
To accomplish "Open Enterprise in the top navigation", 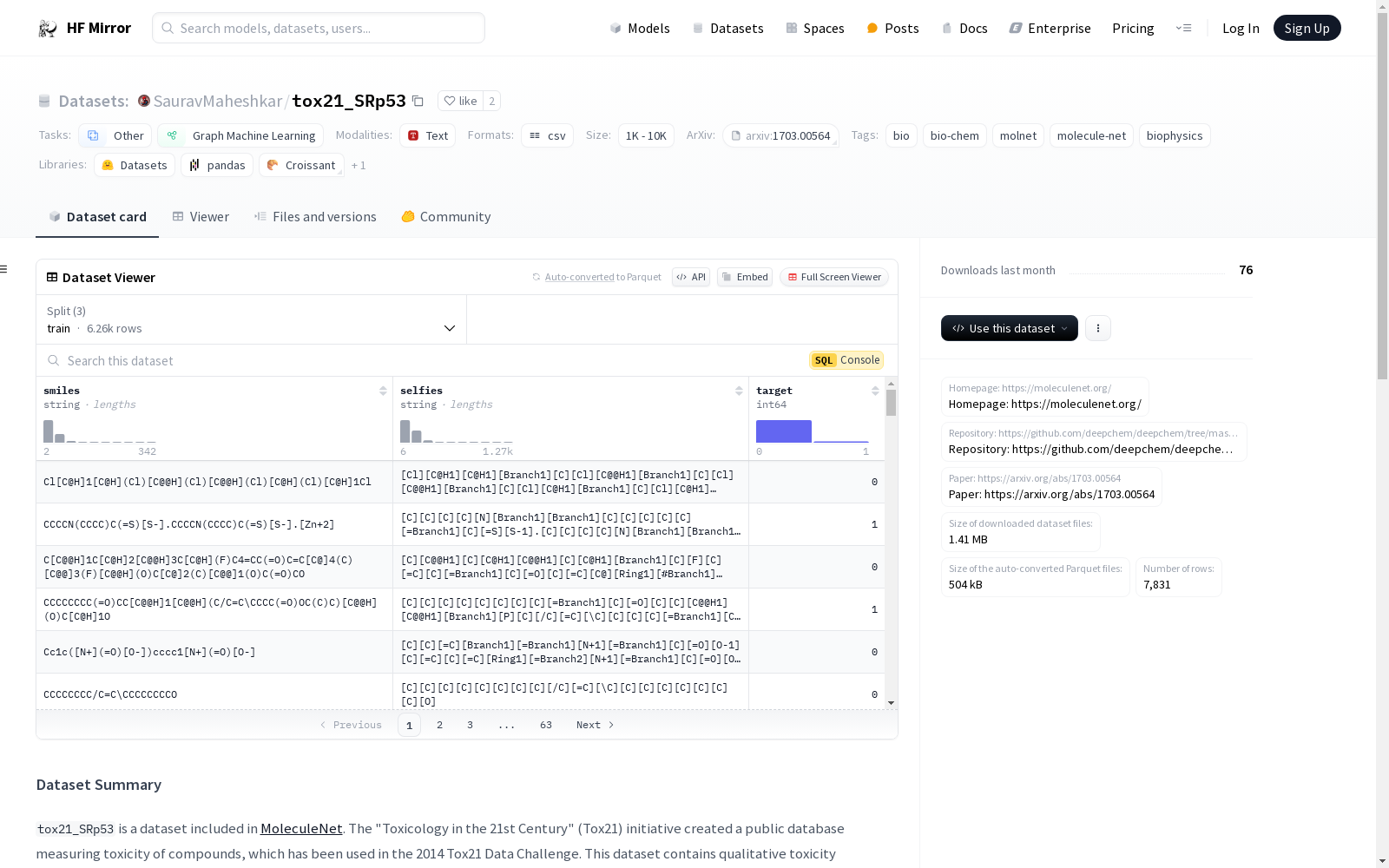I will pyautogui.click(x=1050, y=28).
